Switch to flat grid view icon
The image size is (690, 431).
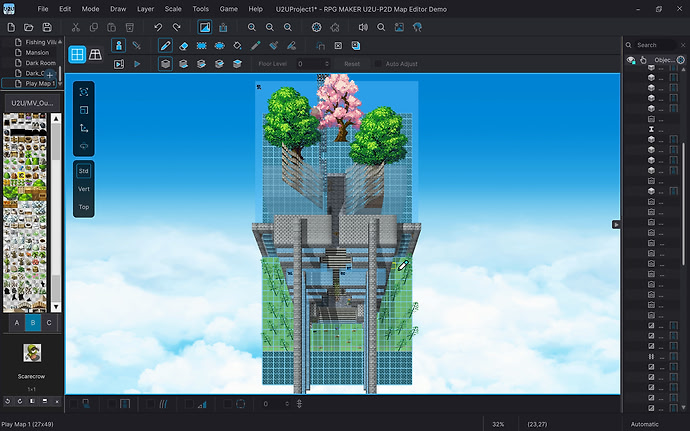77,55
